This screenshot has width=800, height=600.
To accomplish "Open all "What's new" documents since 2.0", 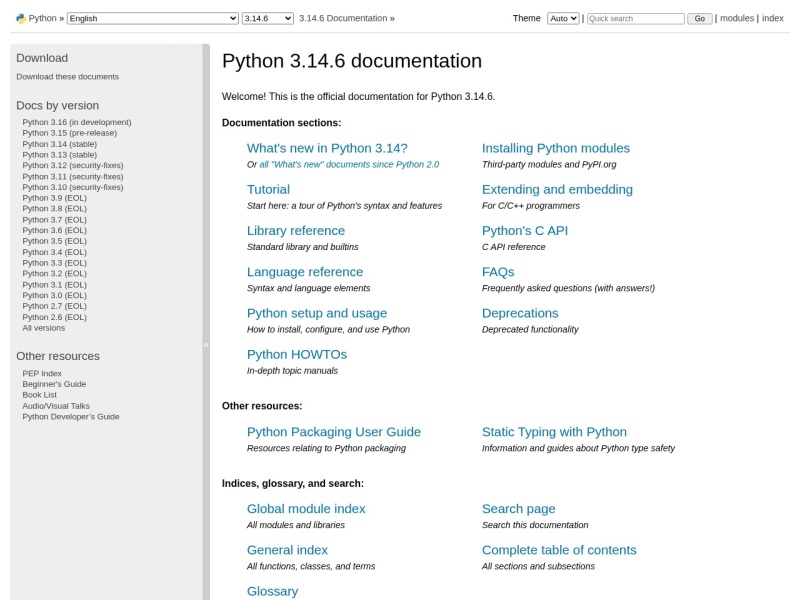I will [349, 165].
